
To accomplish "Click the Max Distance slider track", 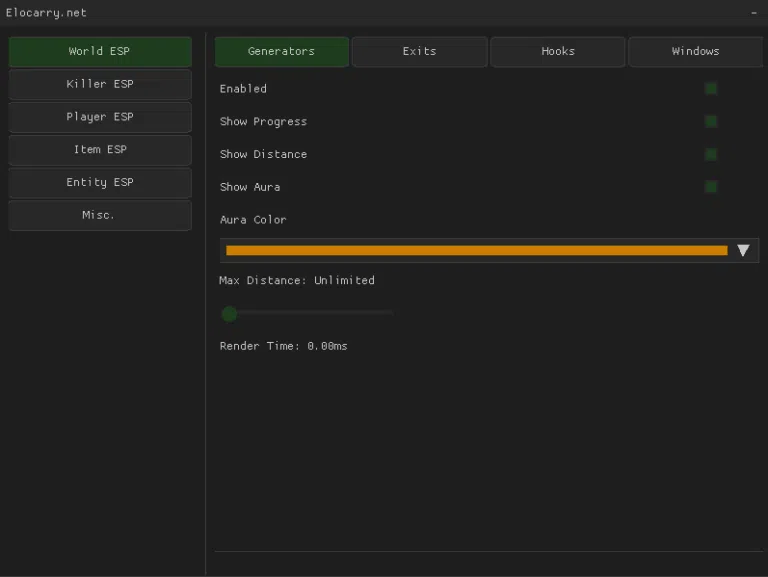I will click(x=308, y=313).
